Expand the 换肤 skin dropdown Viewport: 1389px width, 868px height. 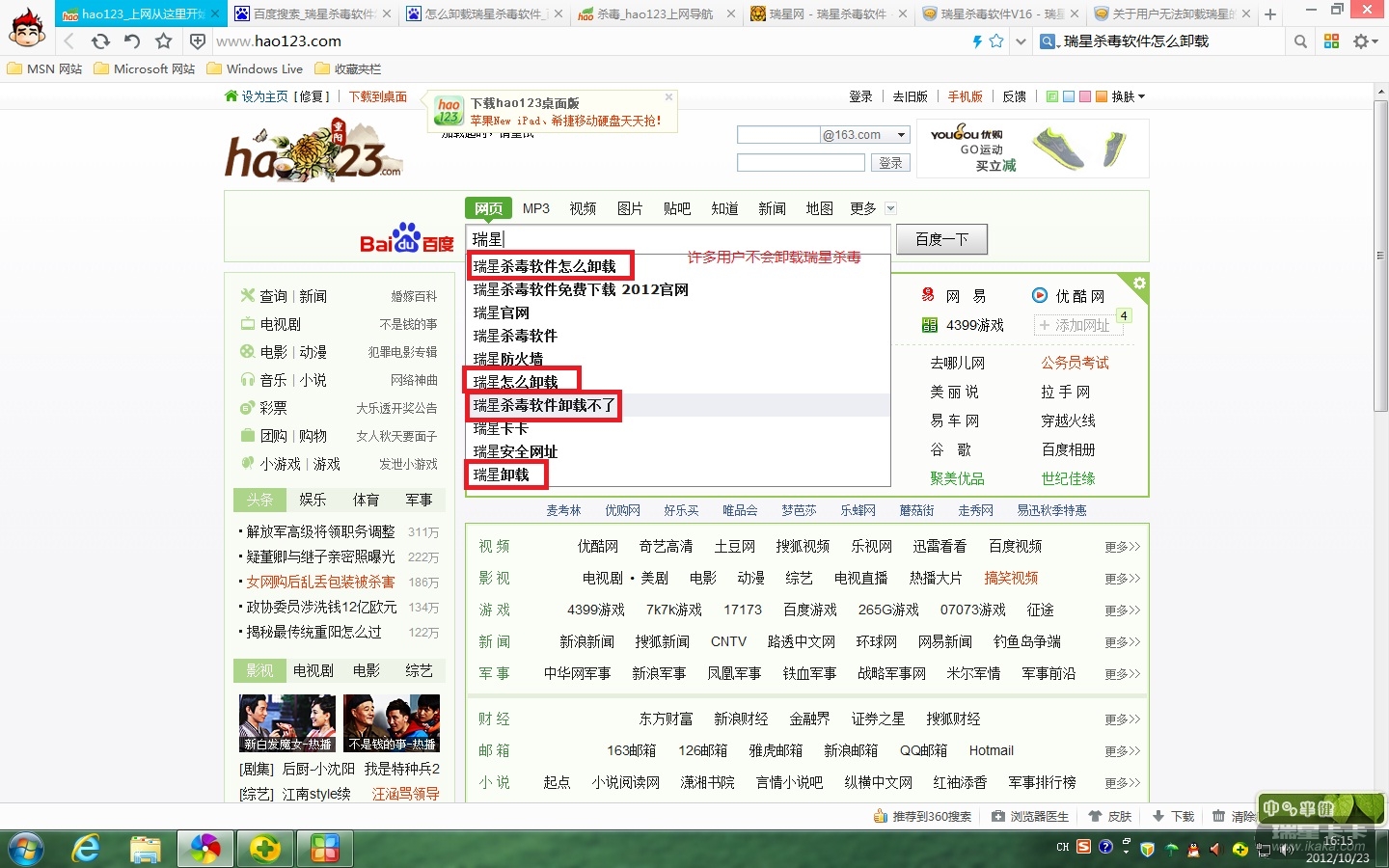tap(1129, 96)
